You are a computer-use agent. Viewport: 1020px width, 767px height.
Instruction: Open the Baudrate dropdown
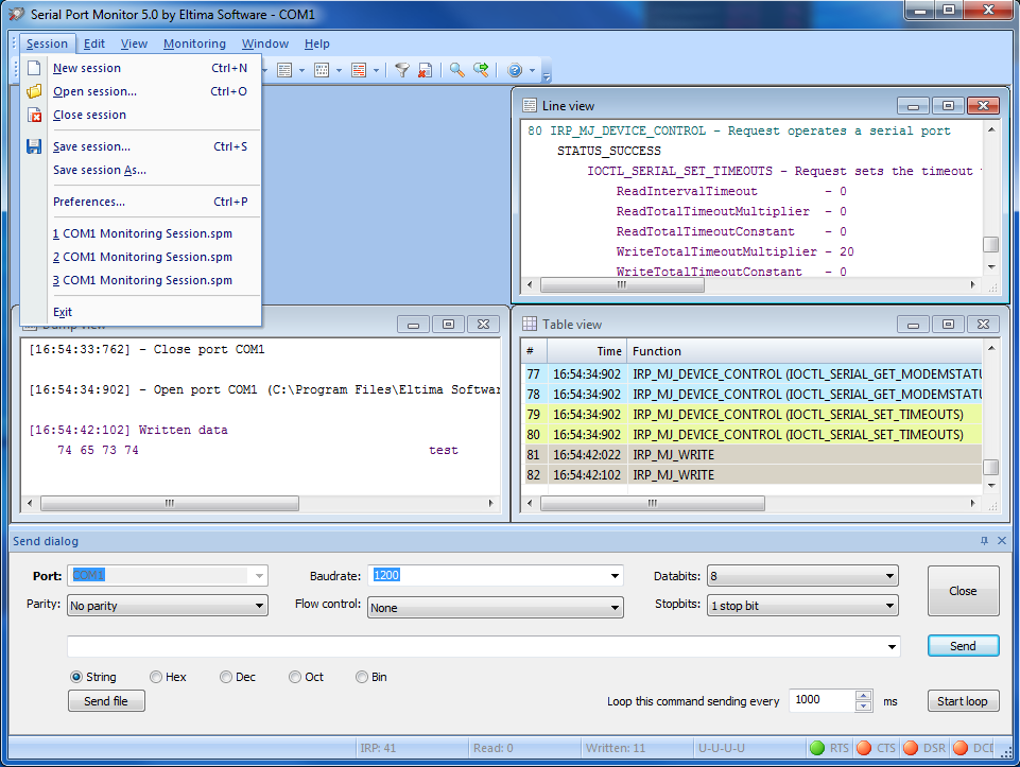coord(615,576)
